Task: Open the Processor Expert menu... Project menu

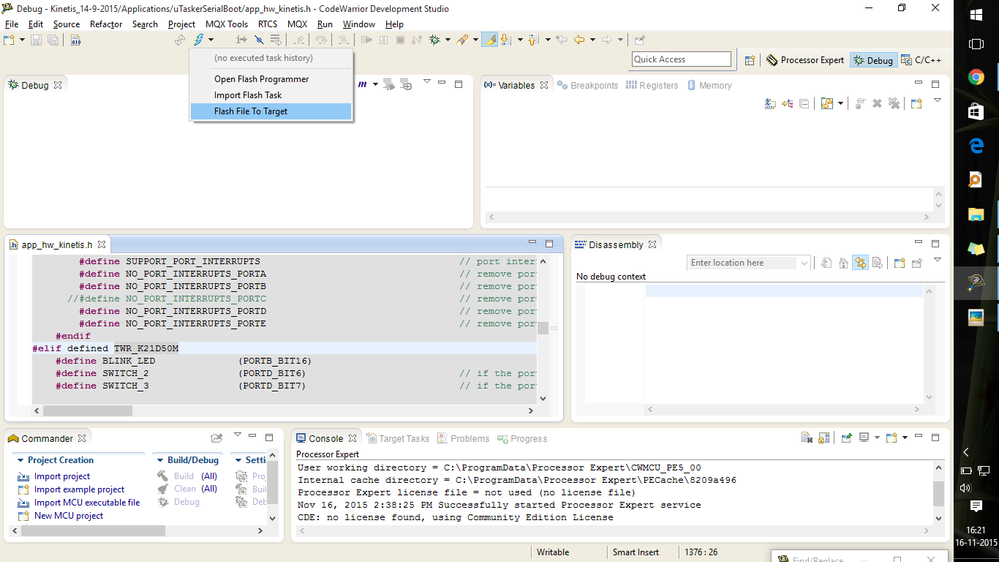Action: pyautogui.click(x=181, y=24)
